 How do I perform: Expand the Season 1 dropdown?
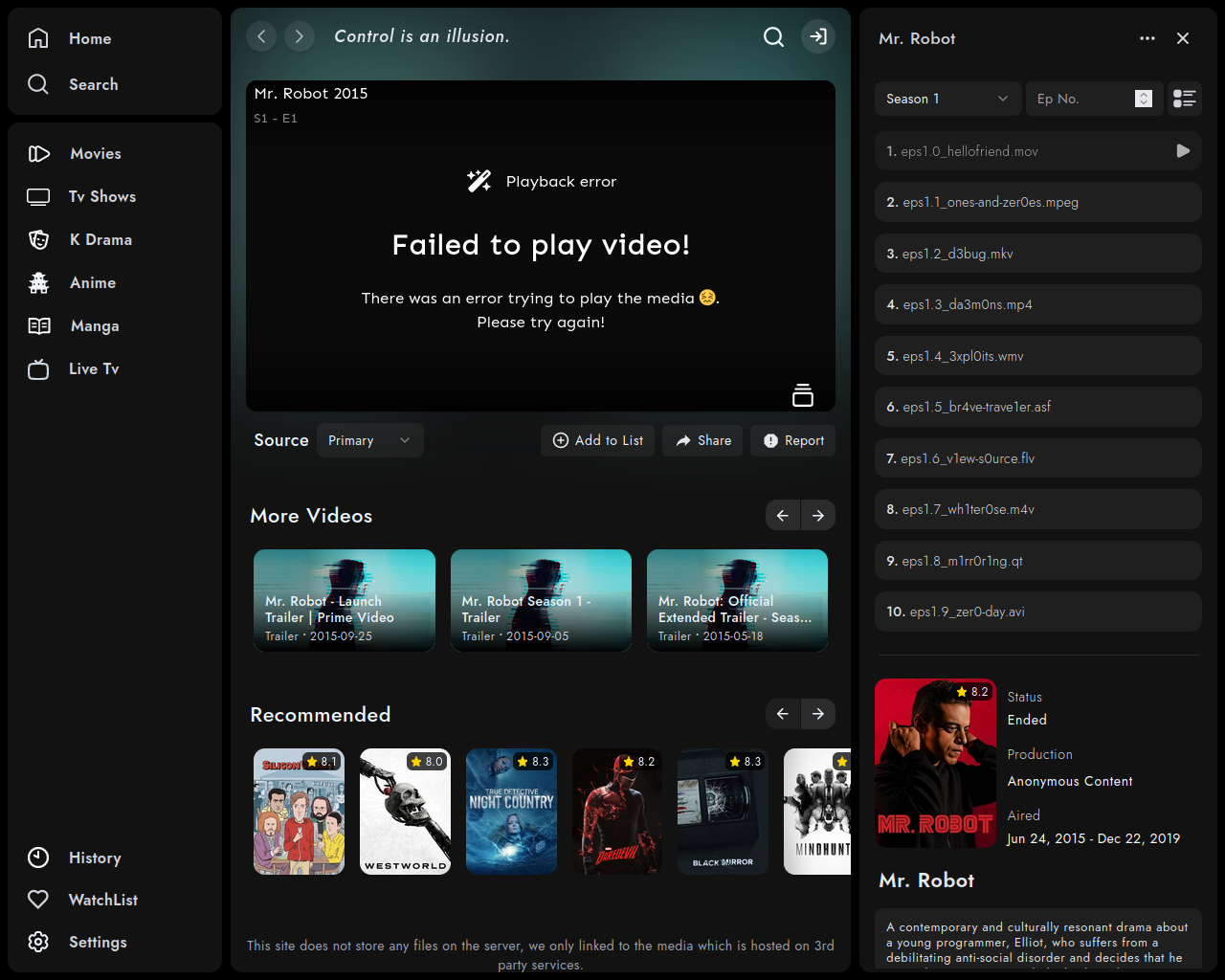coord(948,99)
